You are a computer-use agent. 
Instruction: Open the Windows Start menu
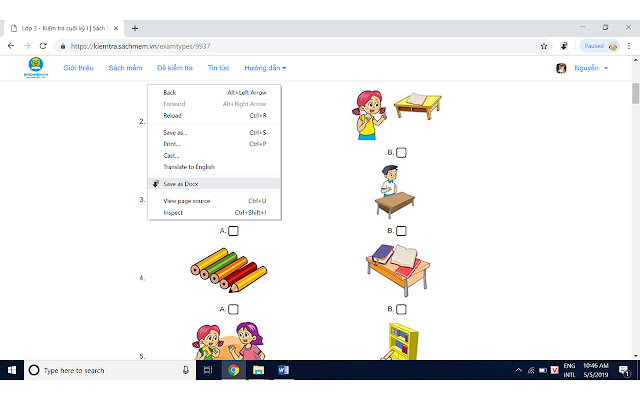(12, 370)
